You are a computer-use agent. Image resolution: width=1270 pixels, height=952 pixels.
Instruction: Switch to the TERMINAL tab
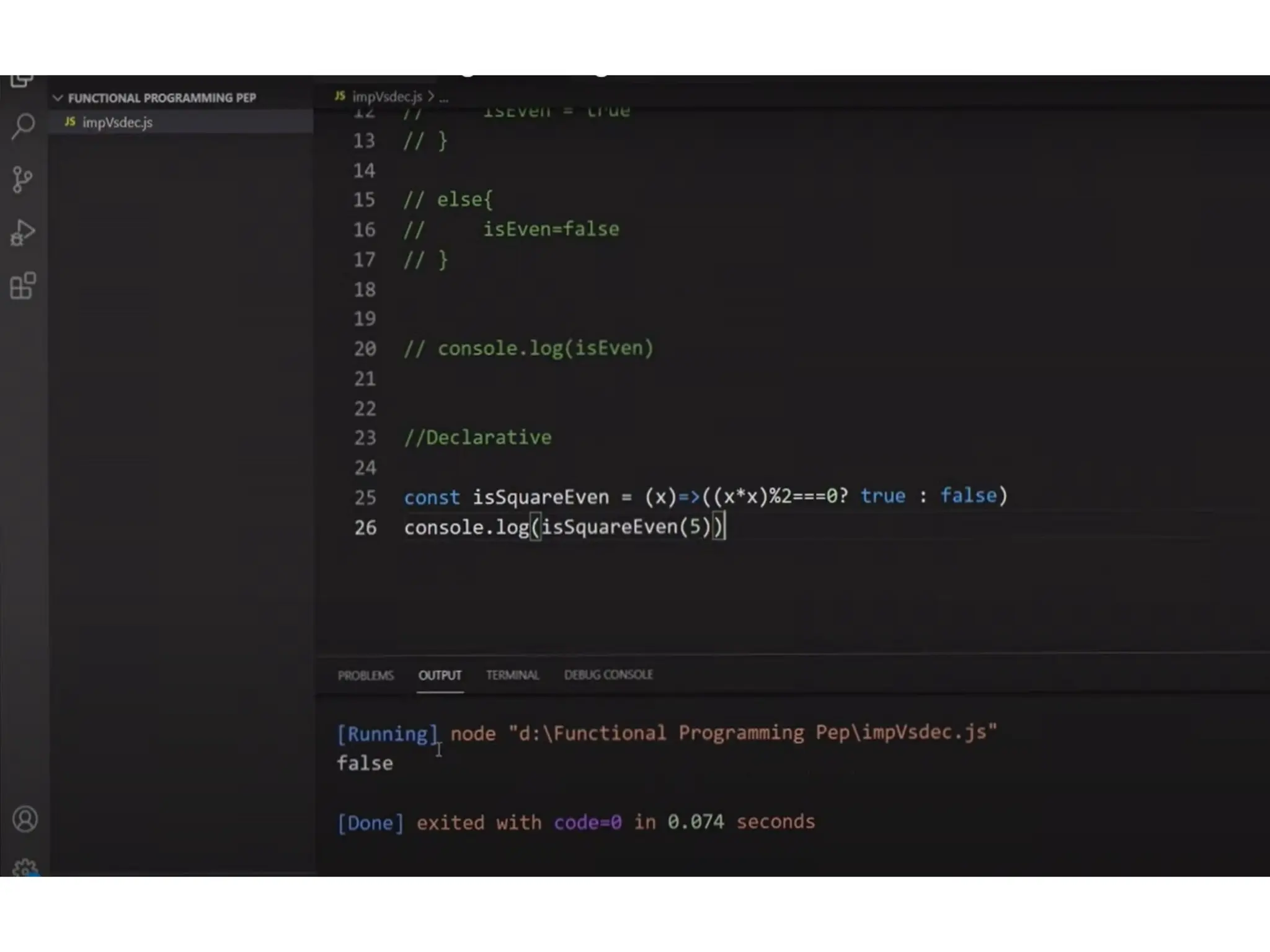tap(512, 675)
